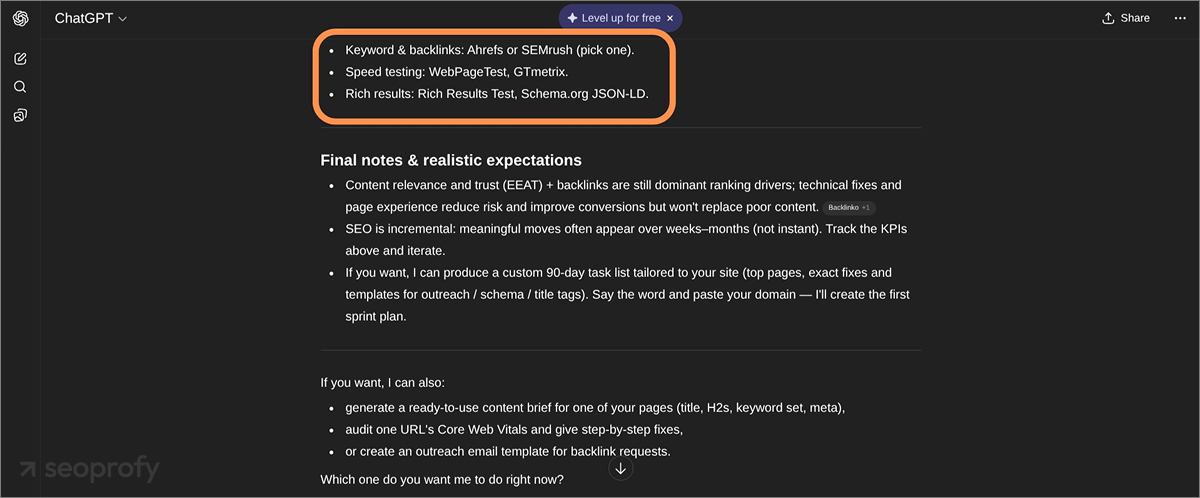Viewport: 1200px width, 498px height.
Task: Click the seoprofy watermark logo
Action: [88, 469]
